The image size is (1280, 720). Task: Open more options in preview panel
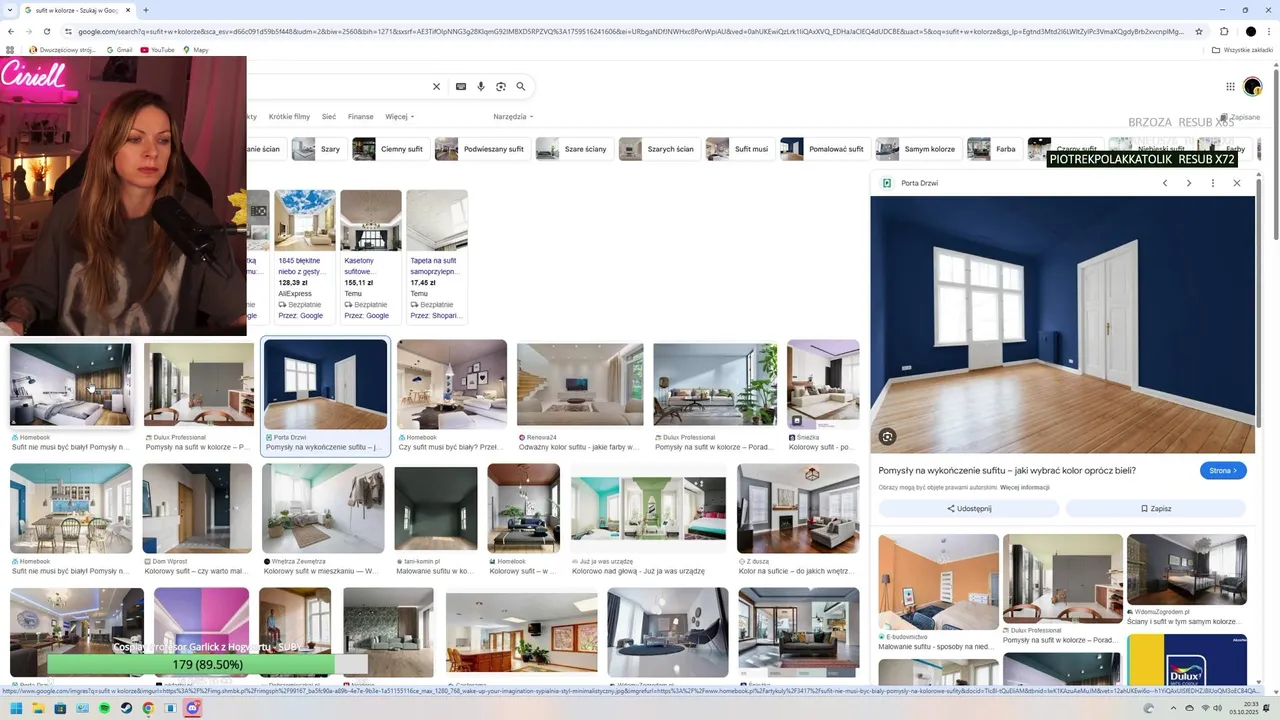pos(1213,183)
